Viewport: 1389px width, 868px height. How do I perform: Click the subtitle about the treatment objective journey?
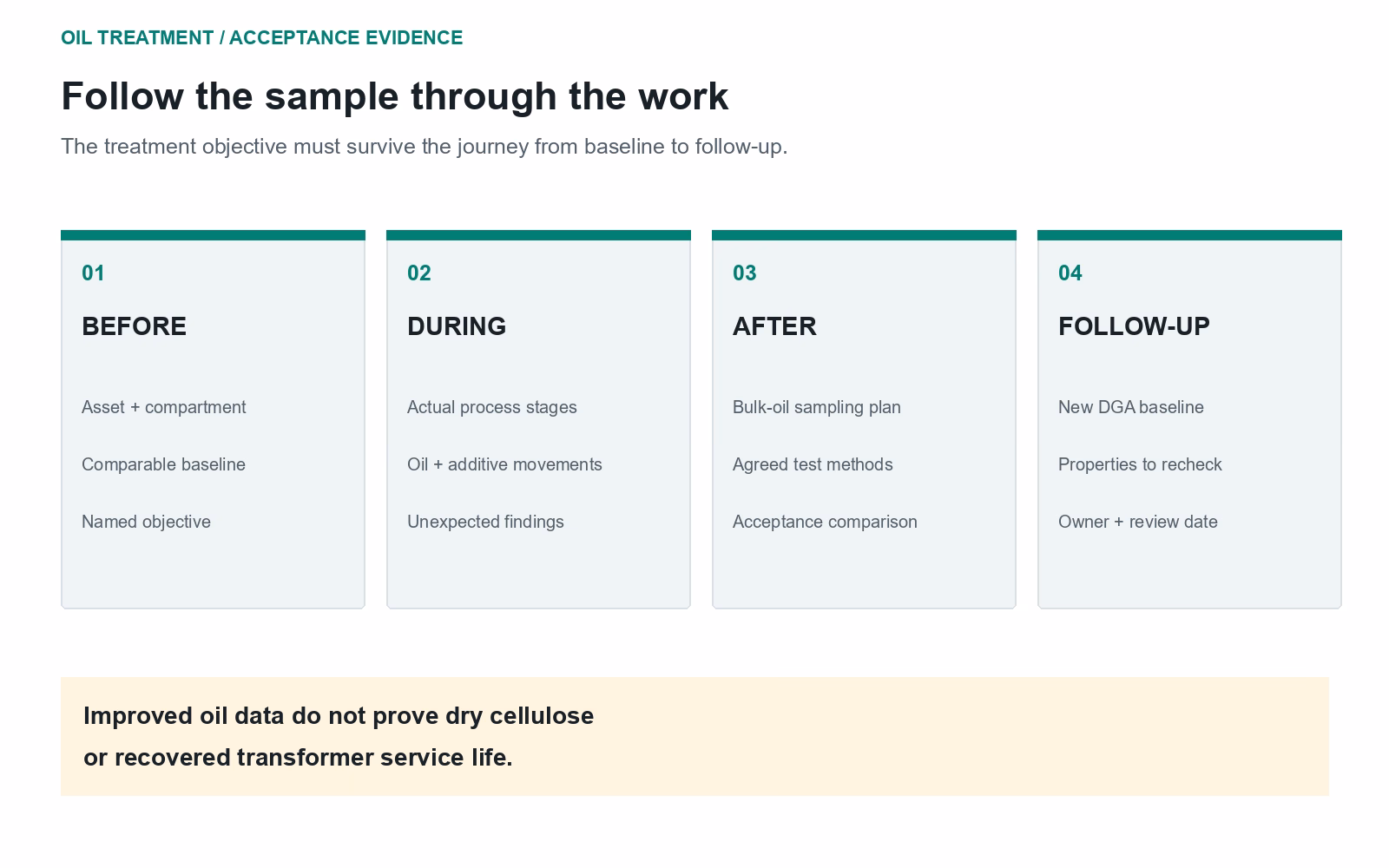point(424,146)
